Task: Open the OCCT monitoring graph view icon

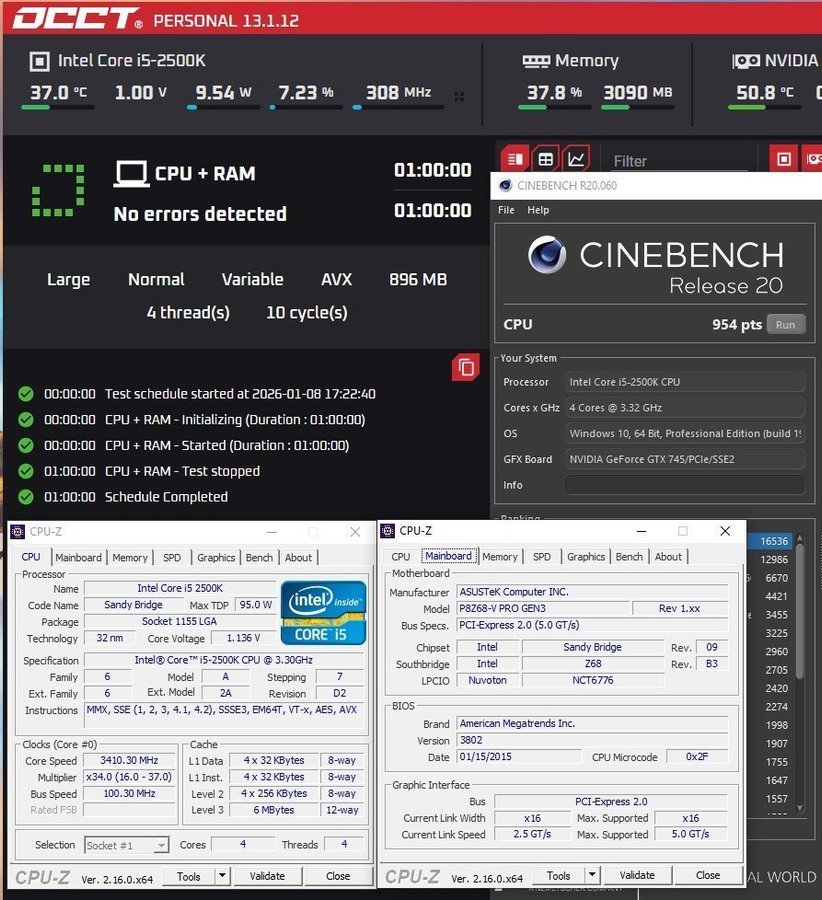Action: coord(576,159)
